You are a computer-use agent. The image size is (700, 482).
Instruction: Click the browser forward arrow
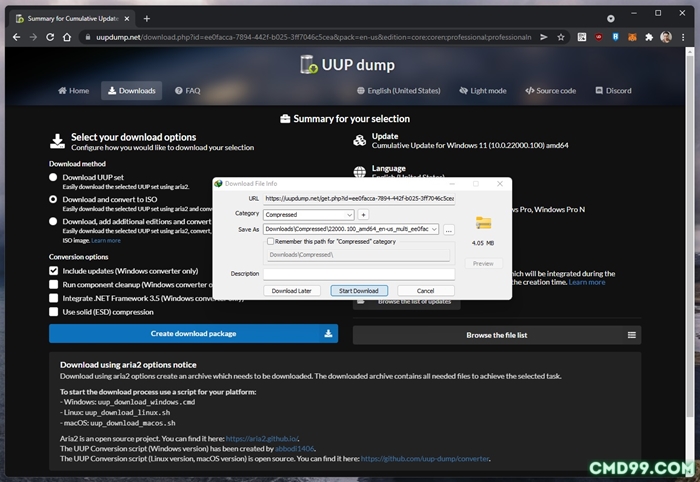tap(33, 37)
